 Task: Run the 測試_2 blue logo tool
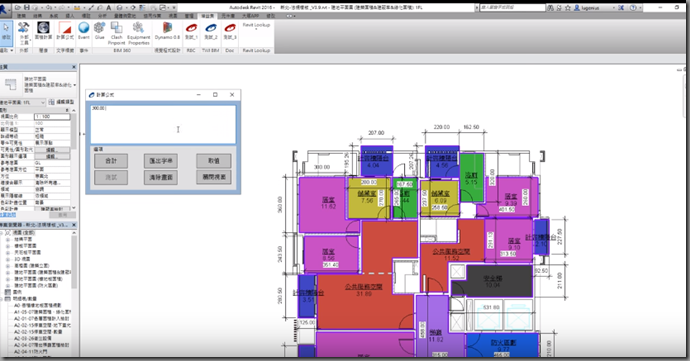point(211,31)
